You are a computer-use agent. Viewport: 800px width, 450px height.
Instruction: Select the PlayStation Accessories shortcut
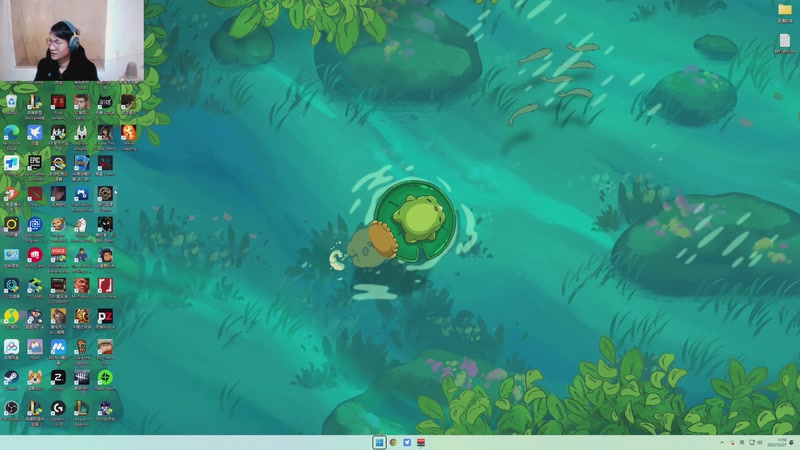[82, 194]
